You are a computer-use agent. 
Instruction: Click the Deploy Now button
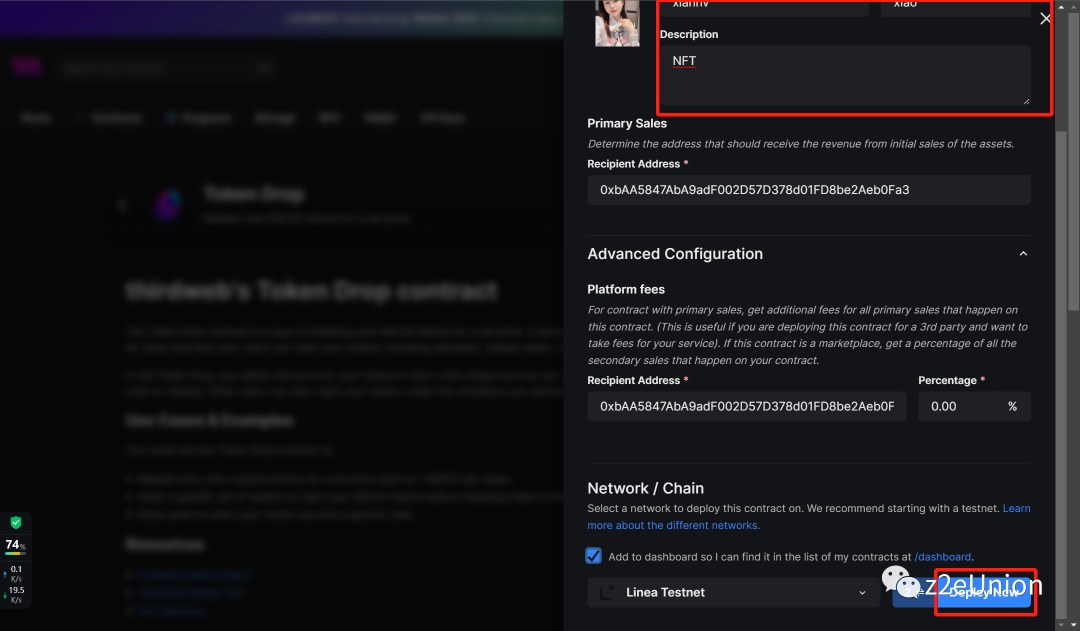tap(985, 592)
